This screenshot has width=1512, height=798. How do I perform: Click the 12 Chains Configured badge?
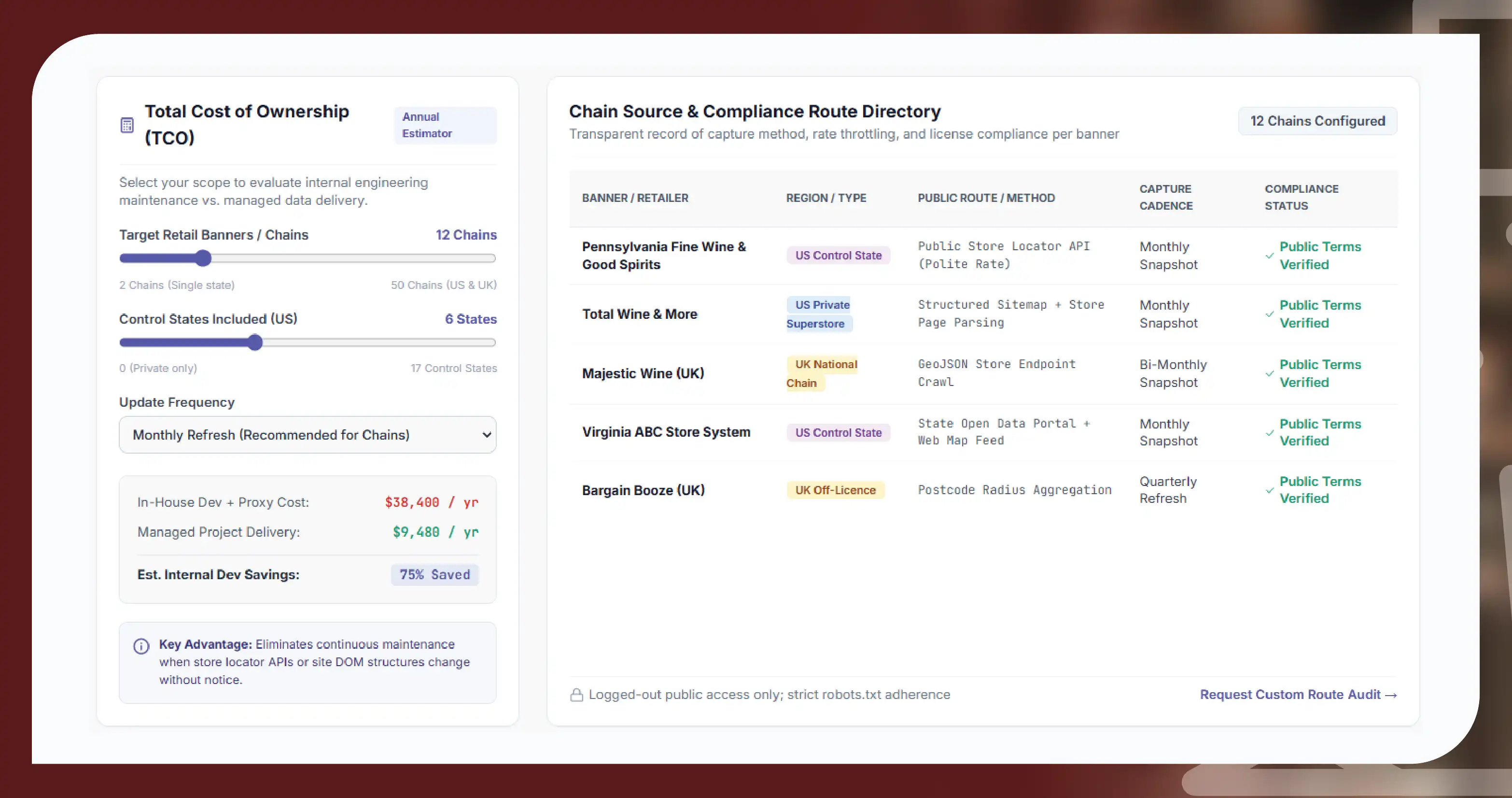(1317, 121)
